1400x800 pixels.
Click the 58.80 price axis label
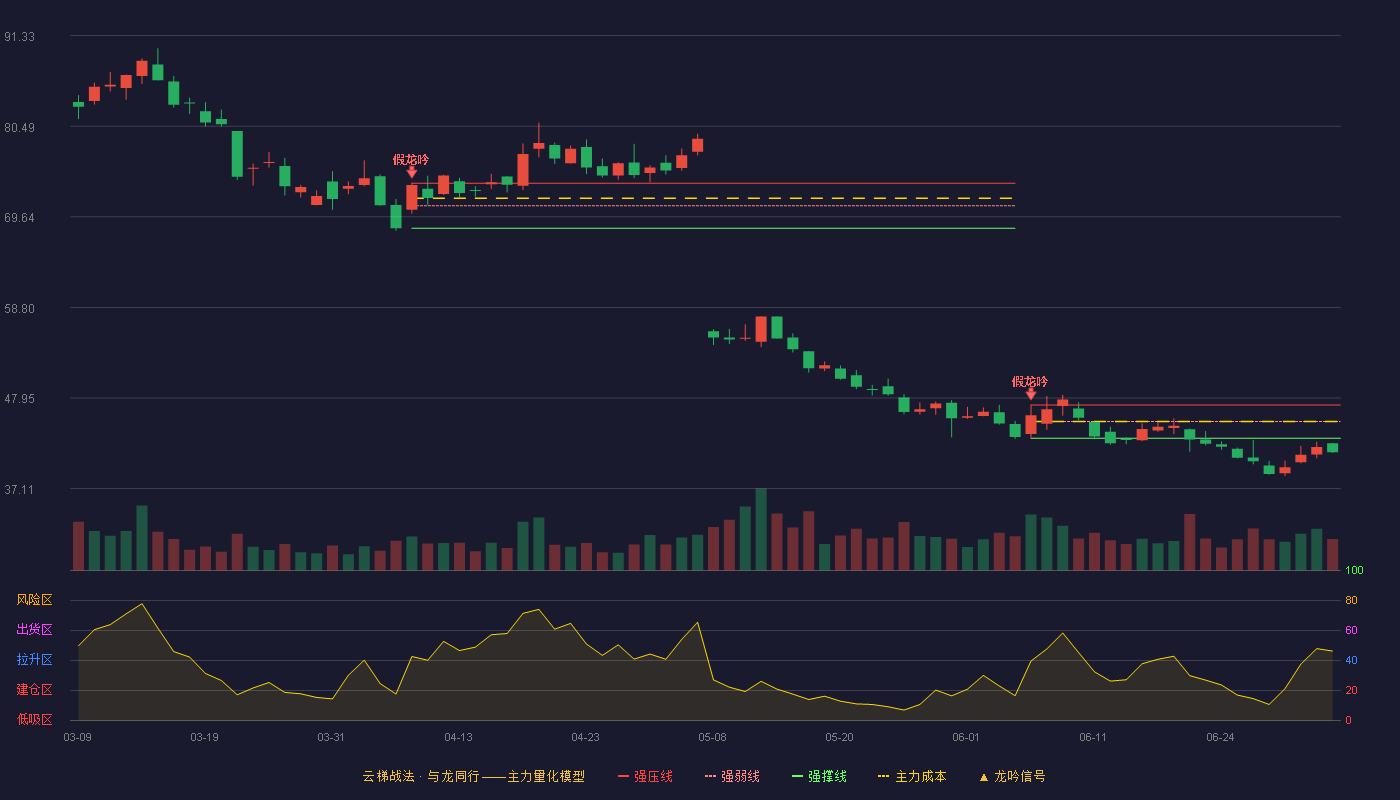pyautogui.click(x=19, y=309)
